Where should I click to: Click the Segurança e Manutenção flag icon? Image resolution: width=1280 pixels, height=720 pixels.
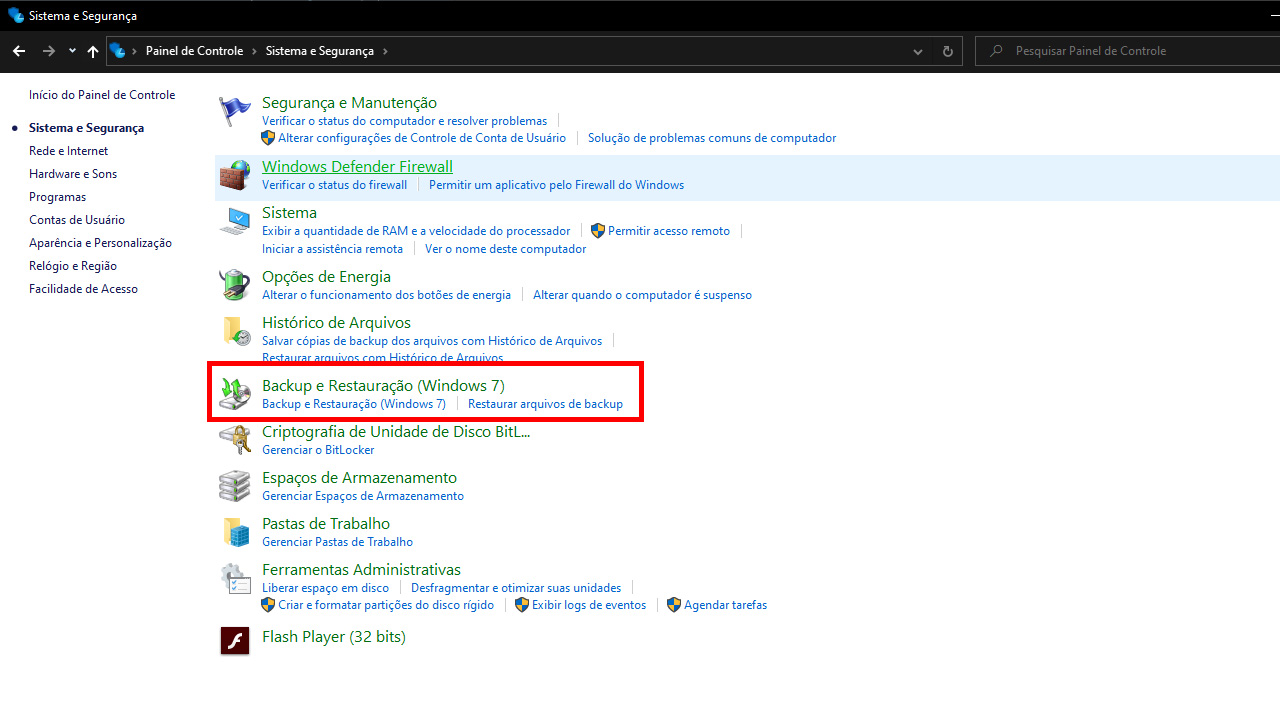(x=235, y=111)
